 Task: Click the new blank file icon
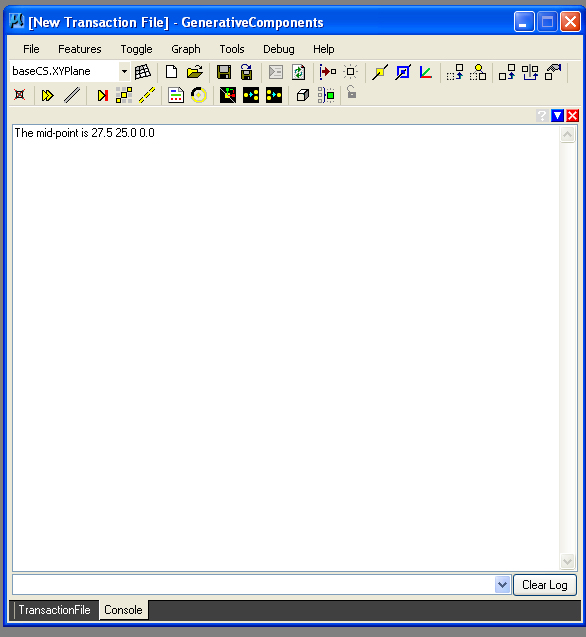tap(171, 72)
